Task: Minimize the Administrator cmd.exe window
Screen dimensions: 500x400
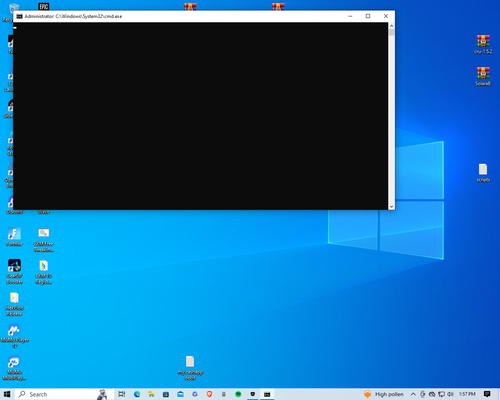Action: [350, 16]
